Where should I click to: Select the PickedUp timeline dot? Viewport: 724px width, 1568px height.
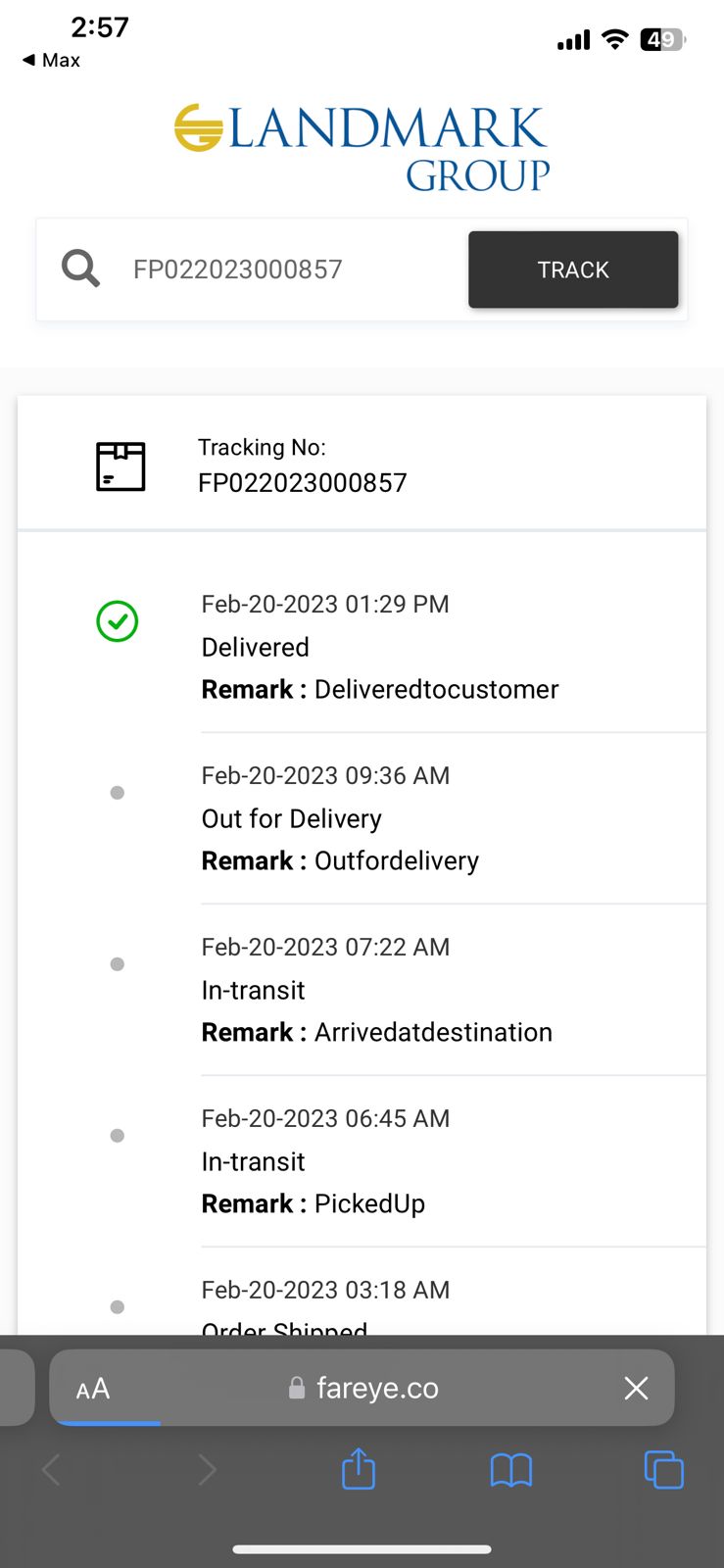(118, 1136)
